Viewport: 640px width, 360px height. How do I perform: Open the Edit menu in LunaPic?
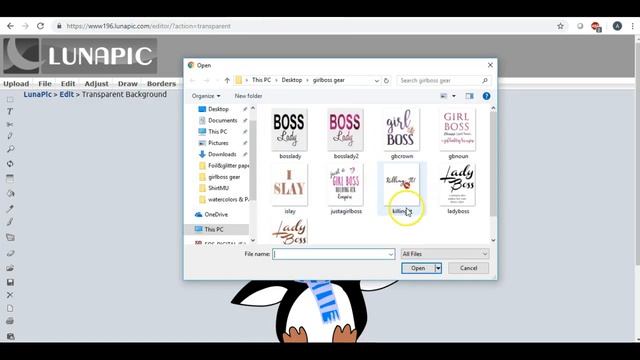pos(68,84)
